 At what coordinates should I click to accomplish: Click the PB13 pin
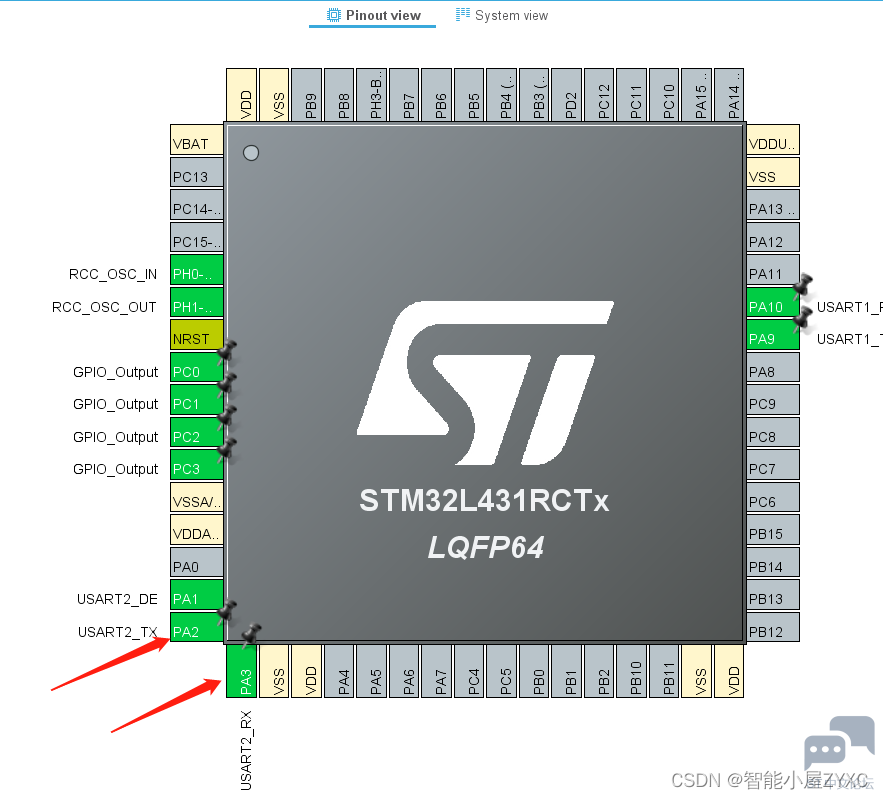pos(773,594)
